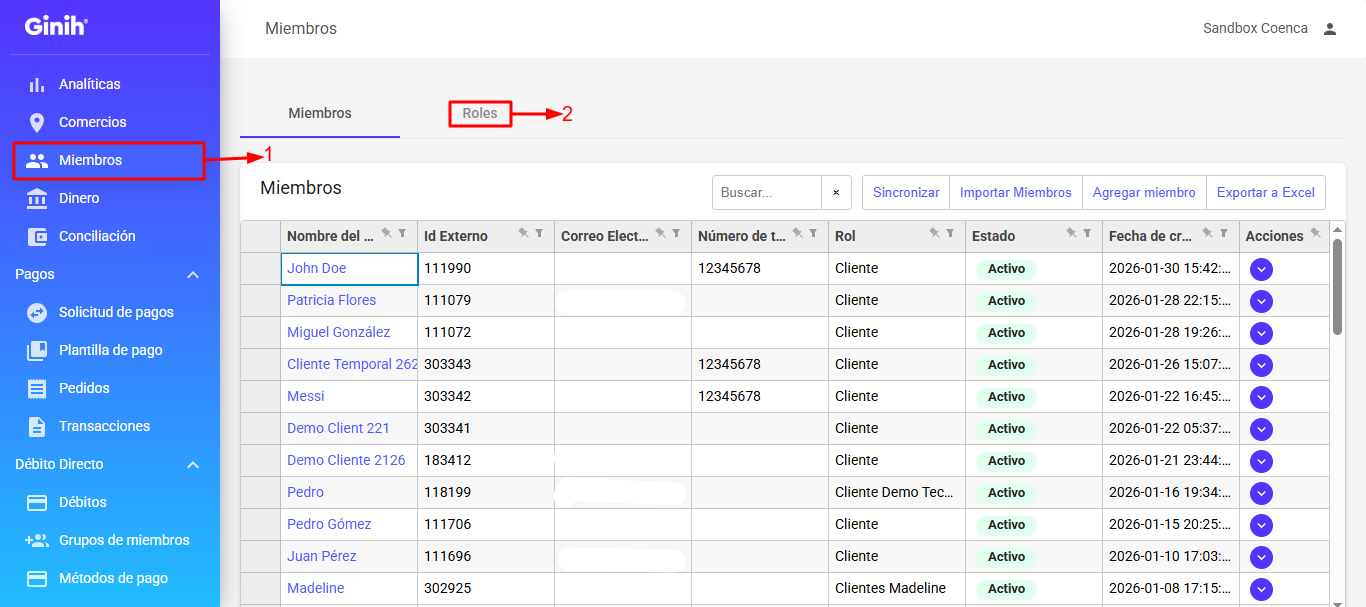Open actions dropdown for John Doe
The height and width of the screenshot is (607, 1366).
click(x=1261, y=269)
